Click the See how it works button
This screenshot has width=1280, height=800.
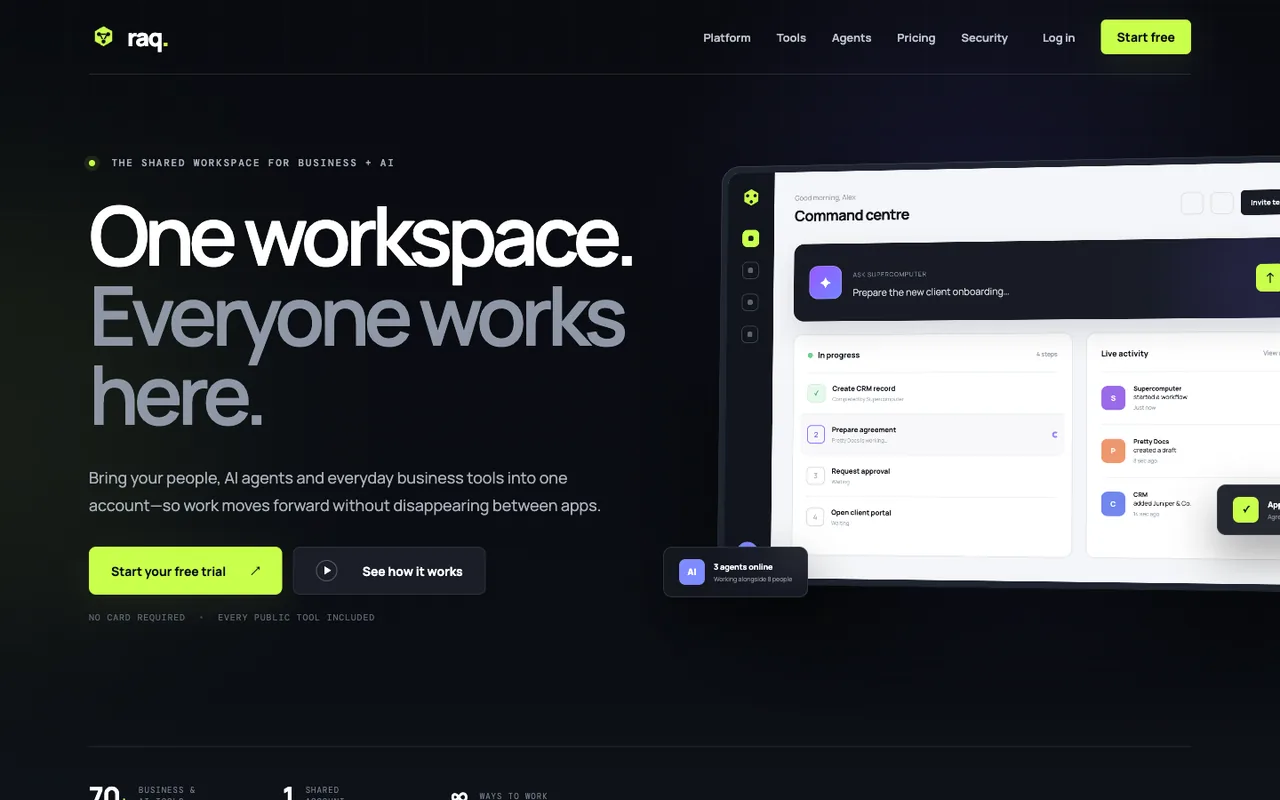click(x=389, y=571)
